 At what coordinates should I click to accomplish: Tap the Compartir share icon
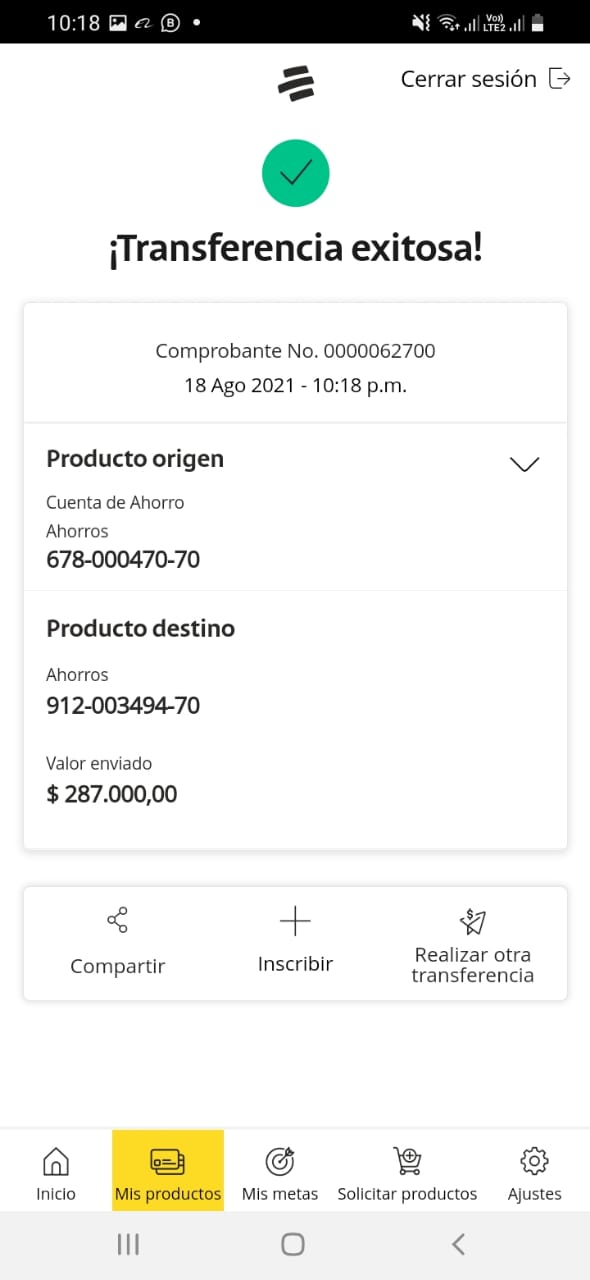117,920
